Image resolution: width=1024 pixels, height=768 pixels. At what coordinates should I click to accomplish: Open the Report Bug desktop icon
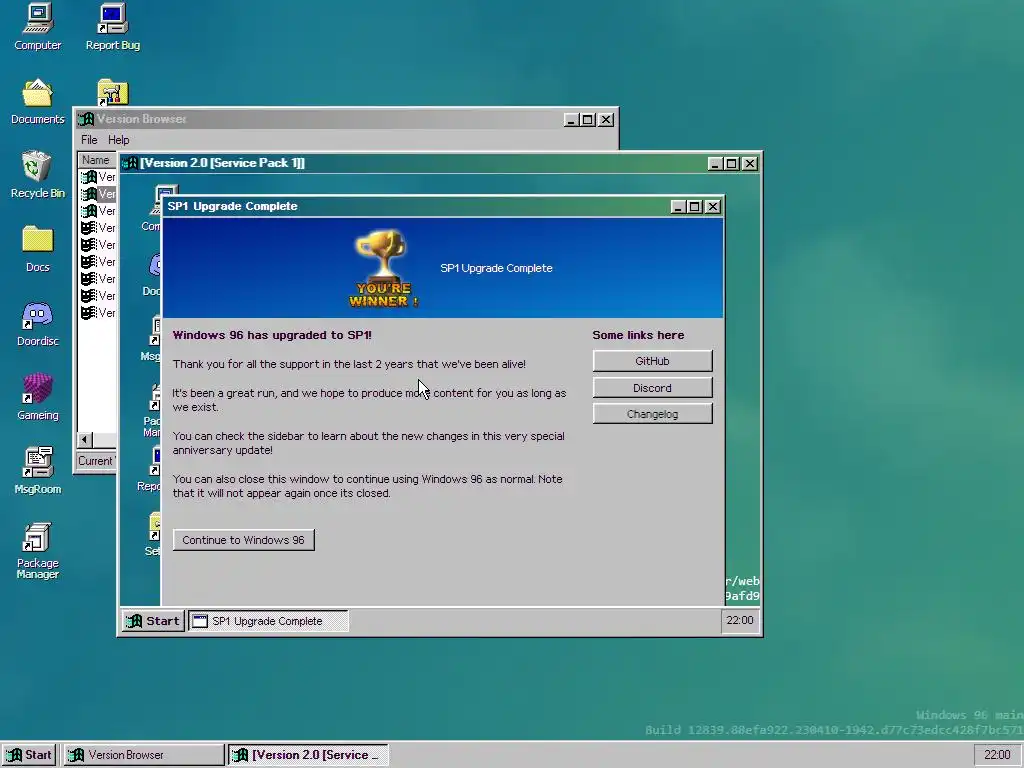point(112,26)
